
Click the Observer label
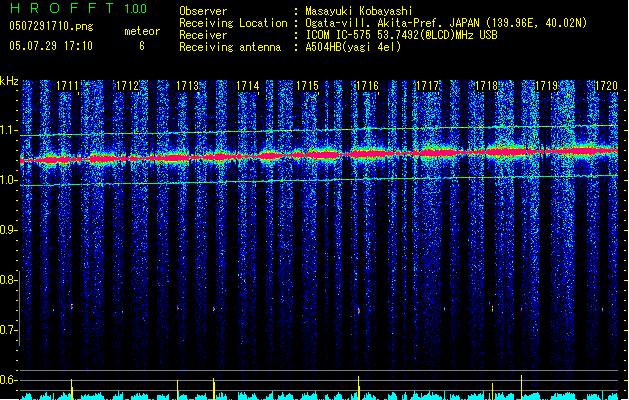(x=203, y=11)
